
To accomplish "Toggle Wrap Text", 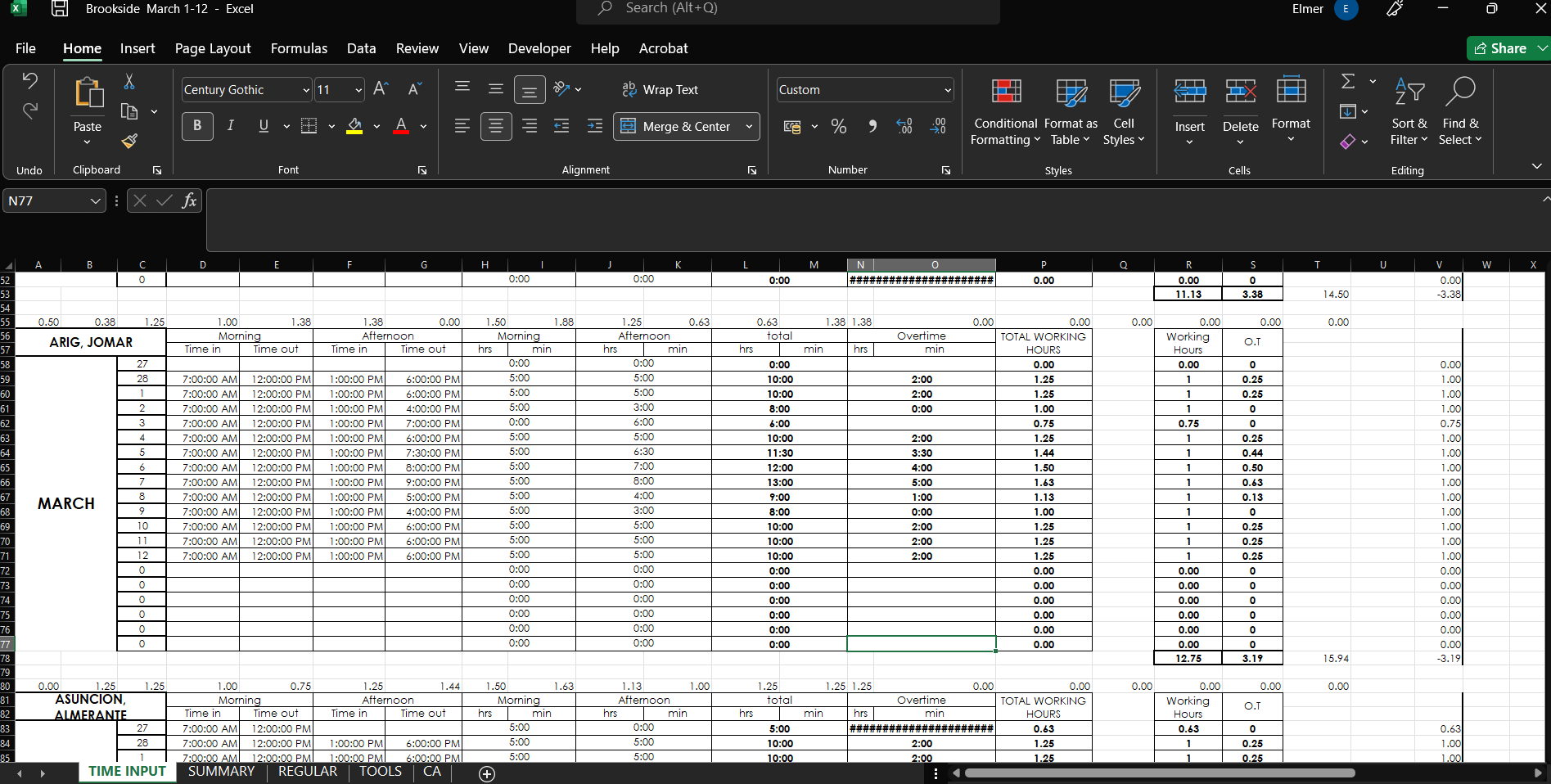I will (x=661, y=89).
